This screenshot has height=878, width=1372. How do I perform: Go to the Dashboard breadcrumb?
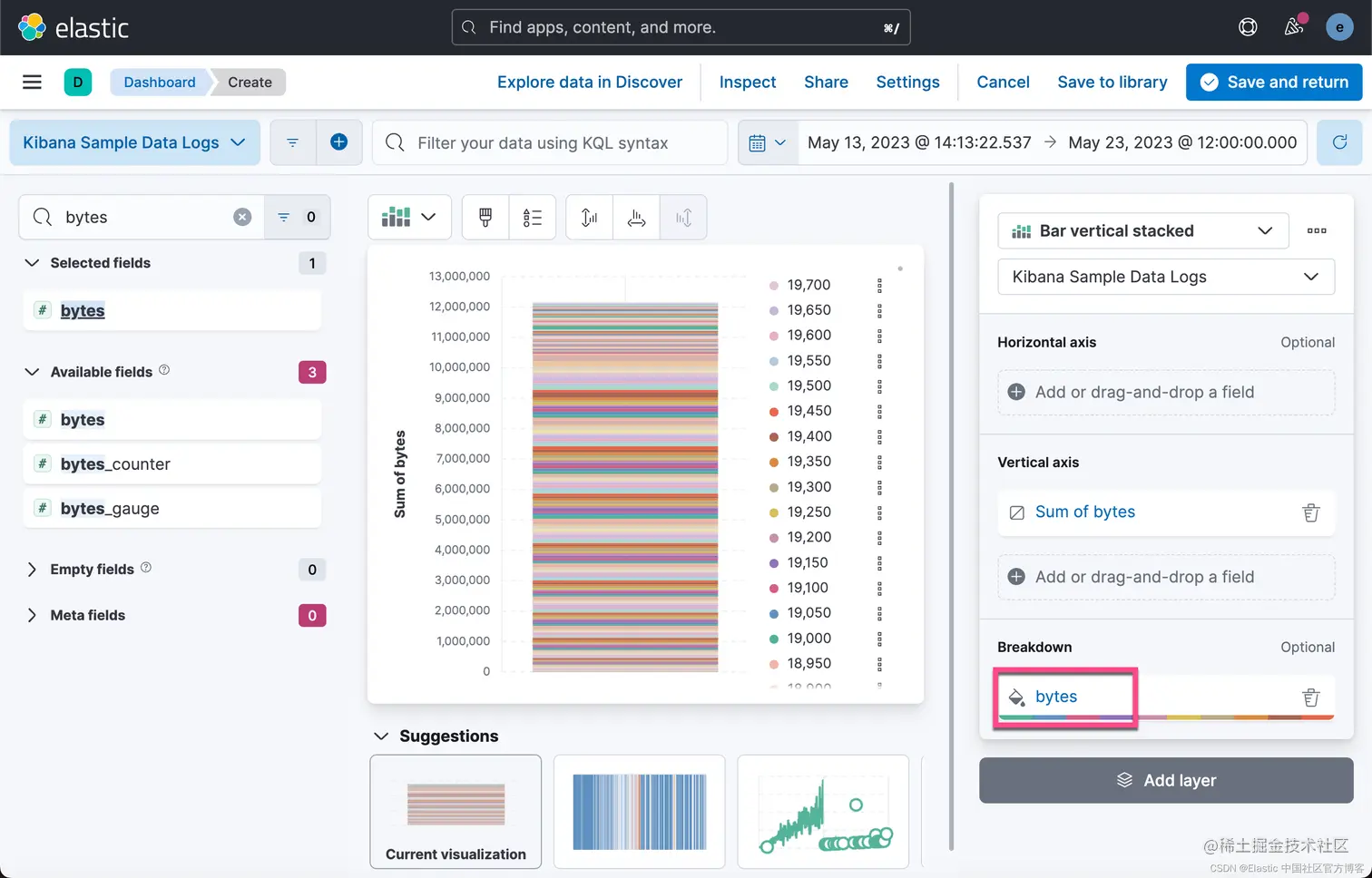point(160,83)
